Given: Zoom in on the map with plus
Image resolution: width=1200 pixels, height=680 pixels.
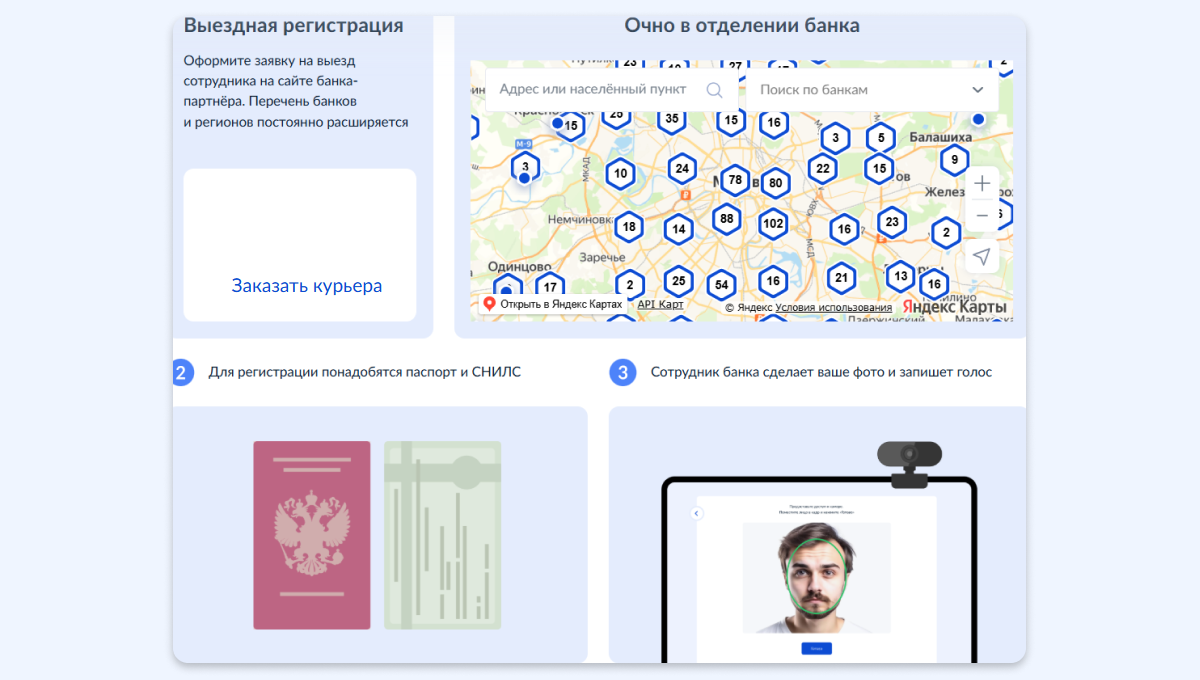Looking at the screenshot, I should coord(982,184).
